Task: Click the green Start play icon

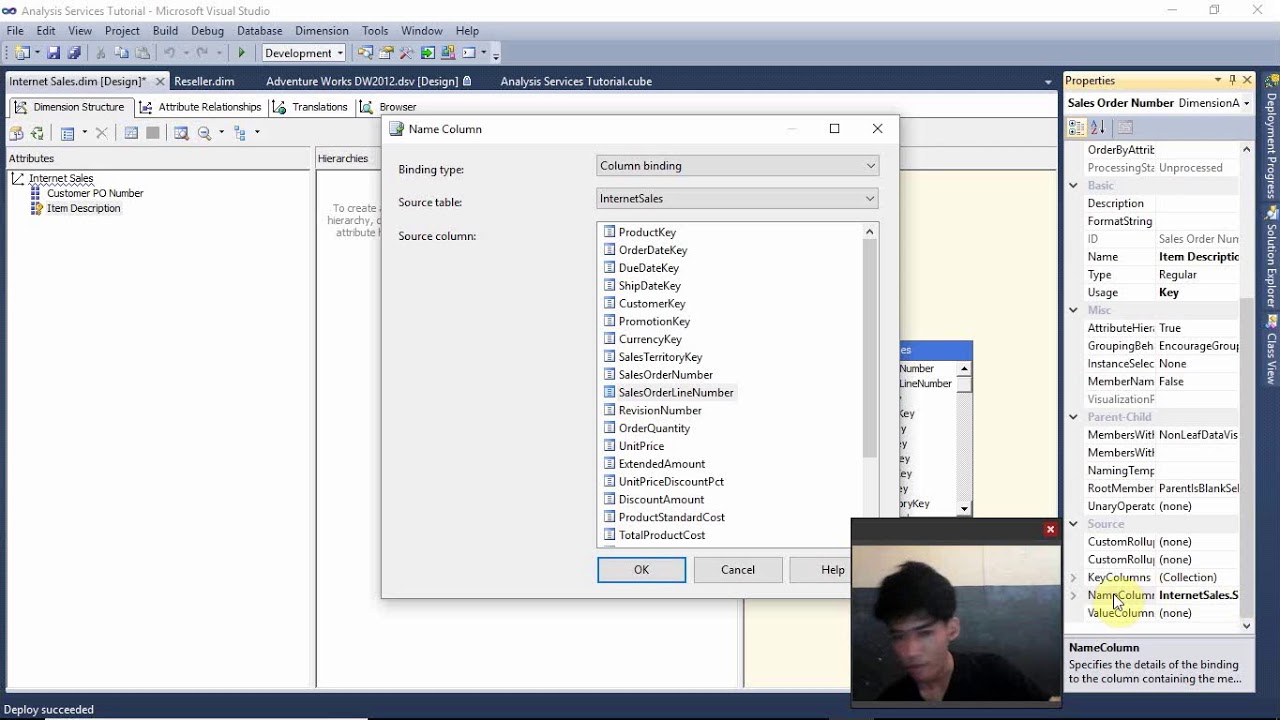Action: [x=241, y=53]
